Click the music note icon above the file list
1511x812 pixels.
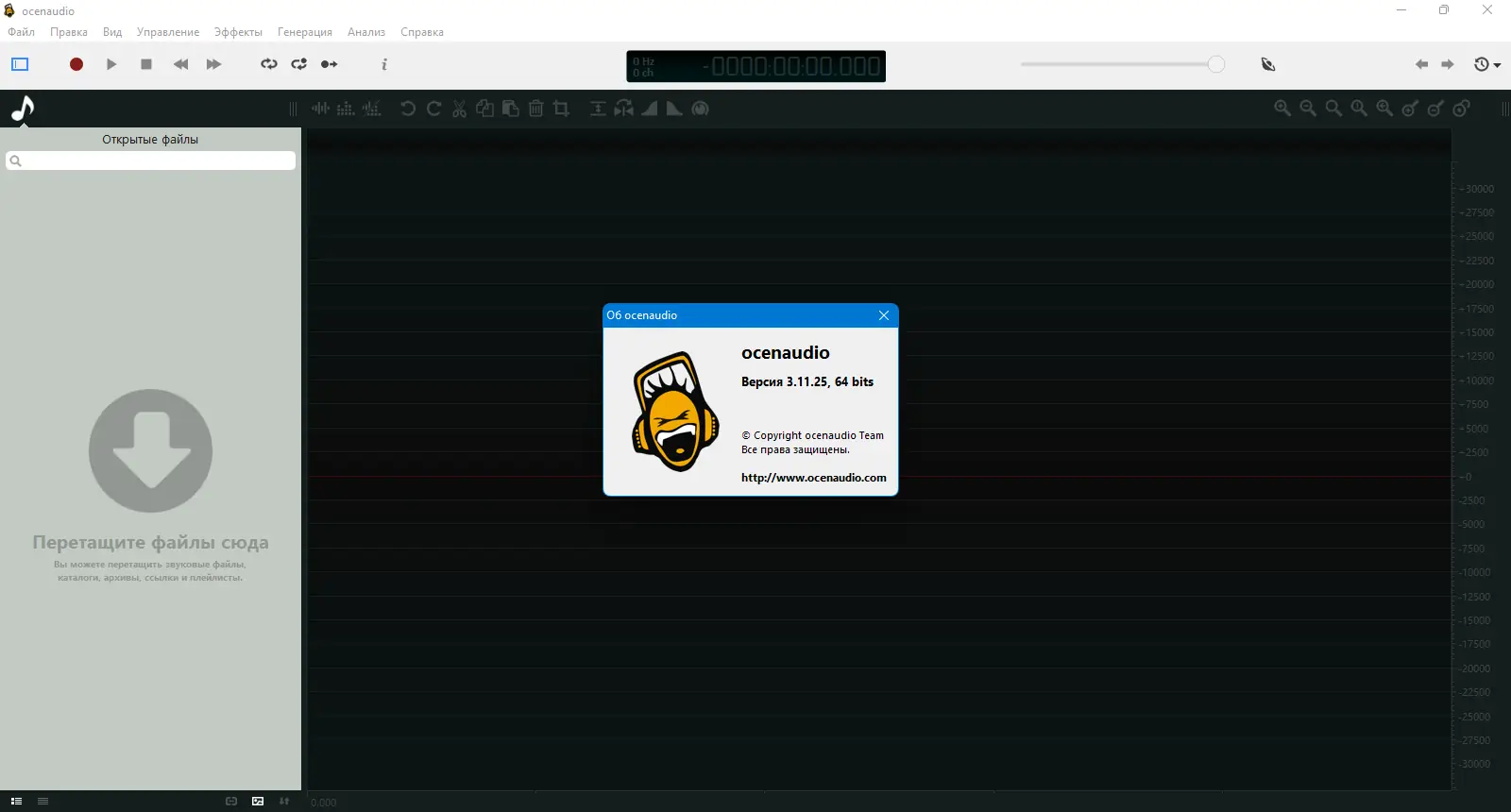23,109
